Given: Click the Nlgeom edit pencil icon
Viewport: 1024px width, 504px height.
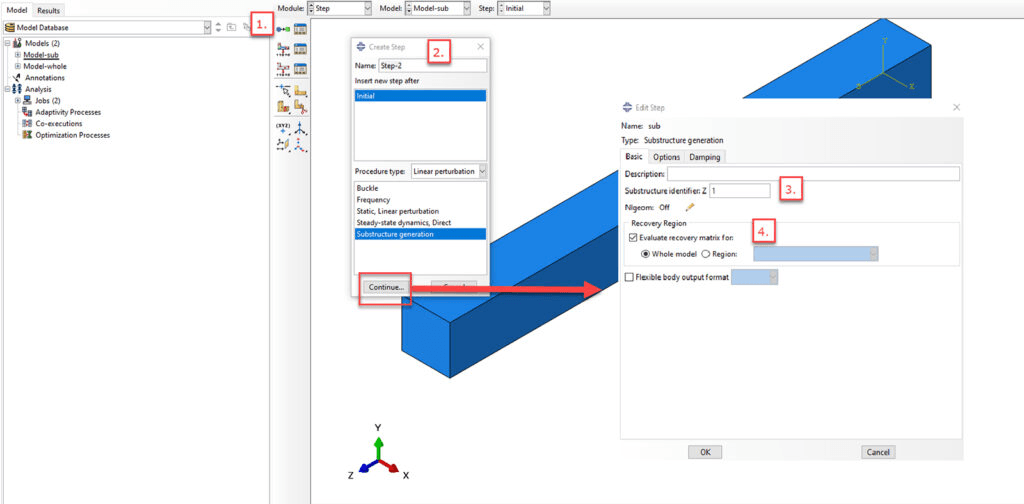Looking at the screenshot, I should 689,207.
